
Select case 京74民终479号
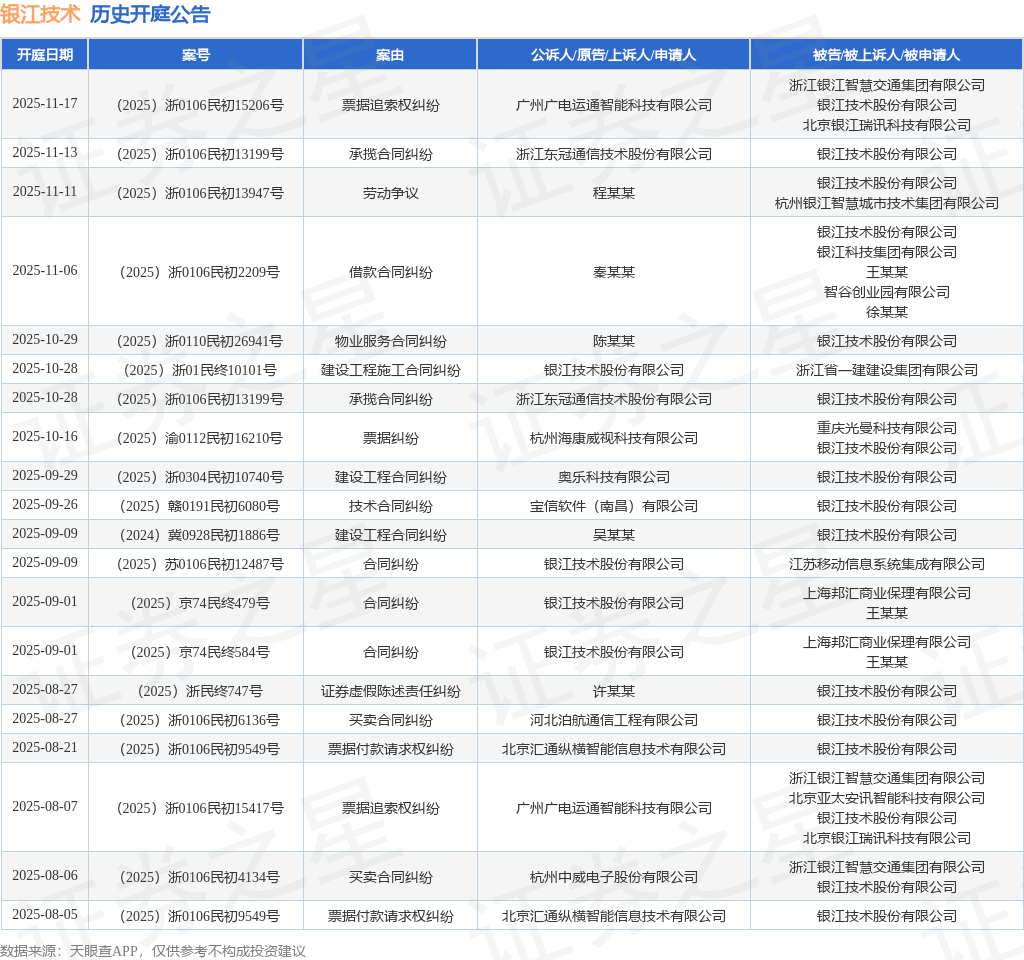(200, 603)
